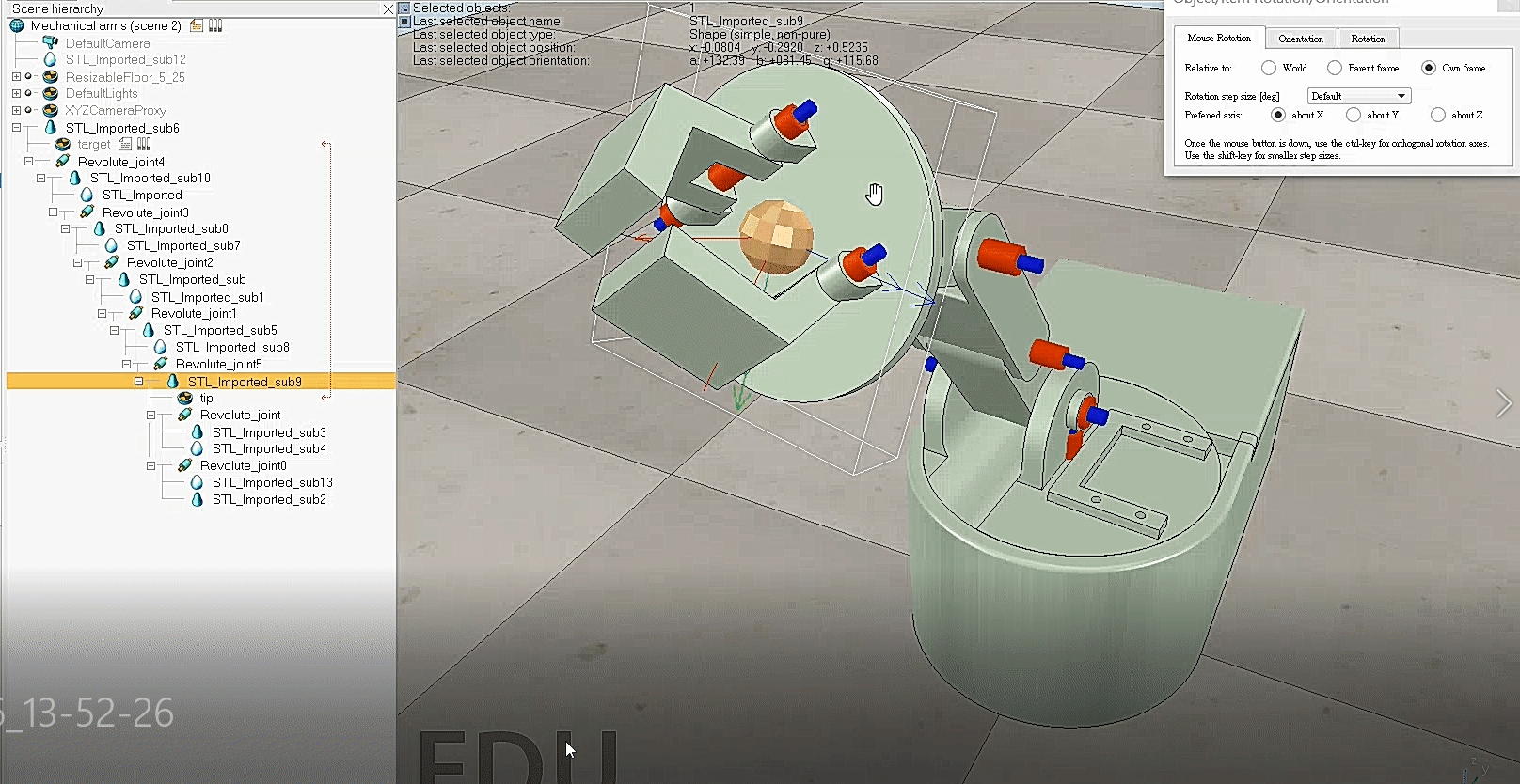Select the Parent frame radio button
This screenshot has width=1520, height=784.
coord(1335,68)
